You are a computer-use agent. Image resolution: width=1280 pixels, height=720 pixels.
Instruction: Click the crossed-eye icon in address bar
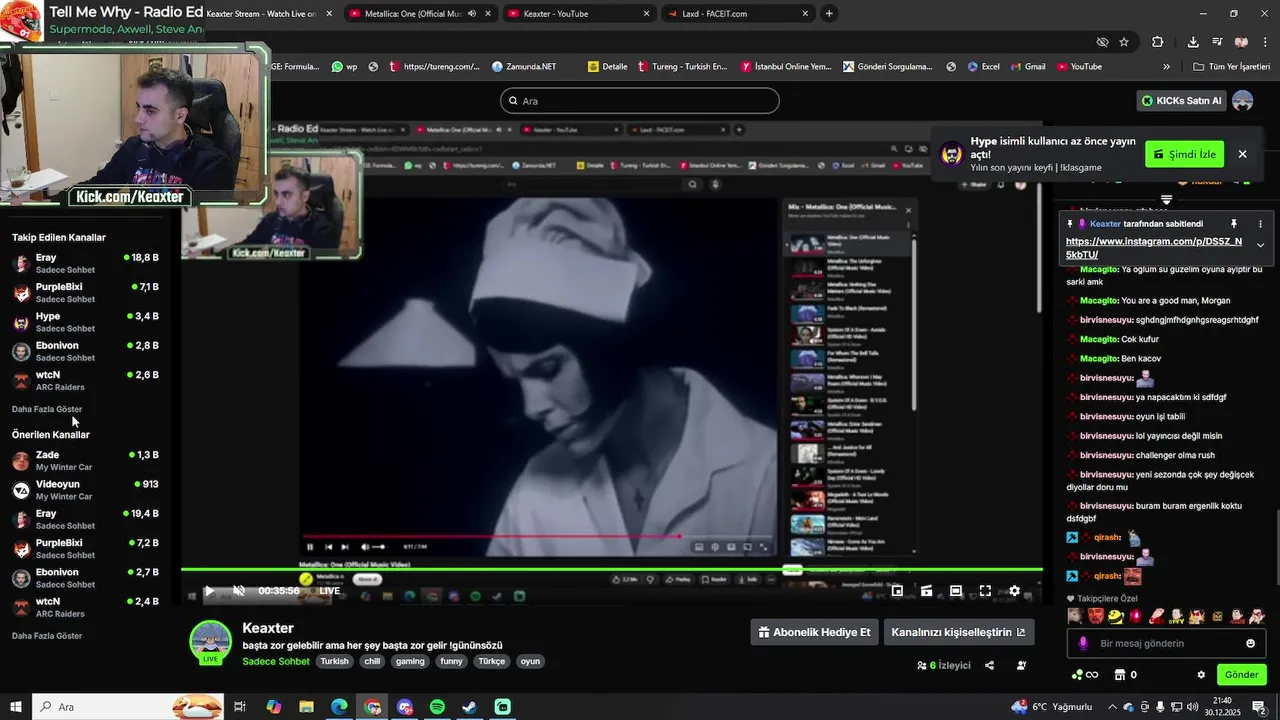click(x=1102, y=42)
